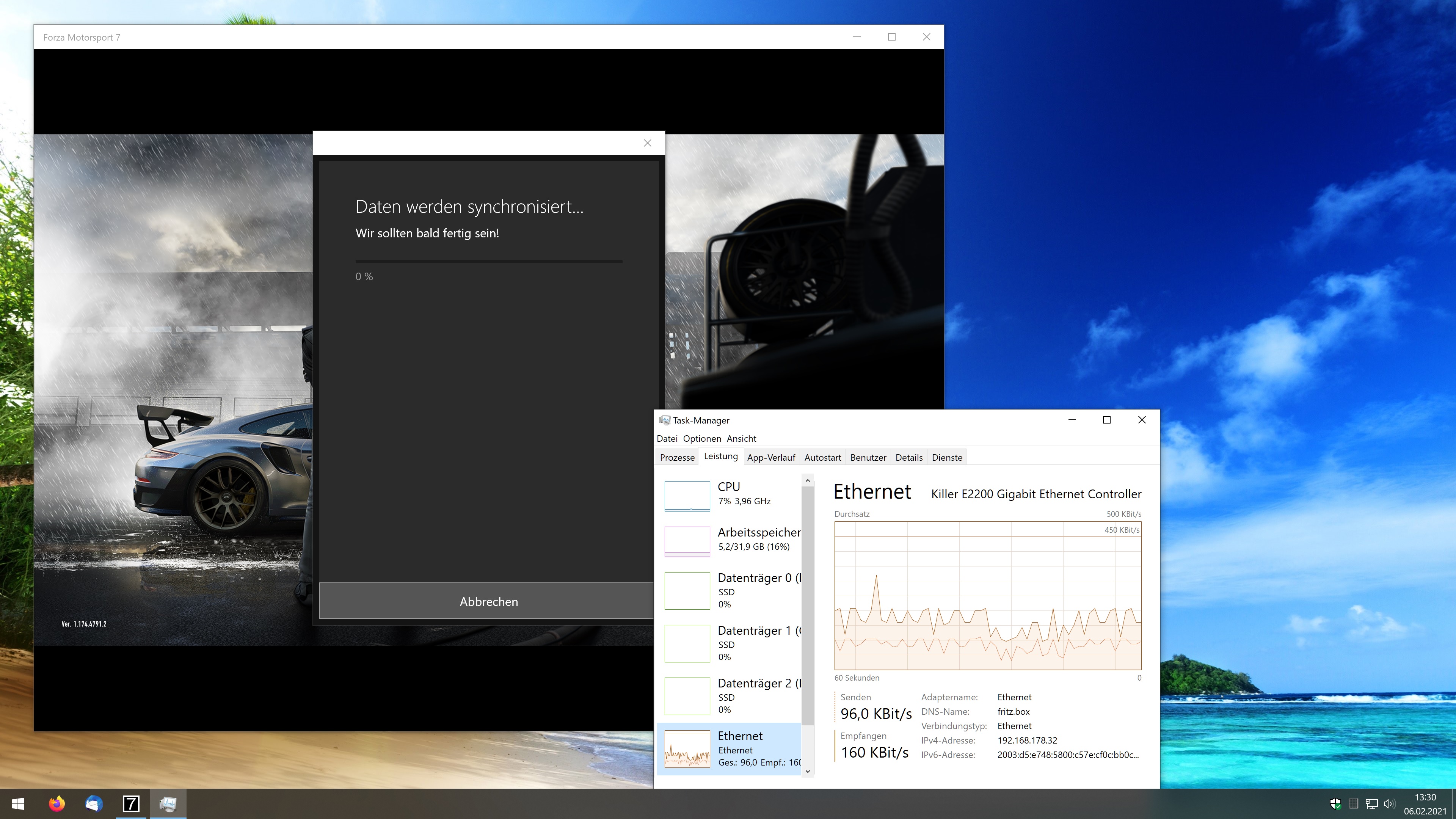Open the Datei menu
The width and height of the screenshot is (1456, 819).
coord(667,439)
